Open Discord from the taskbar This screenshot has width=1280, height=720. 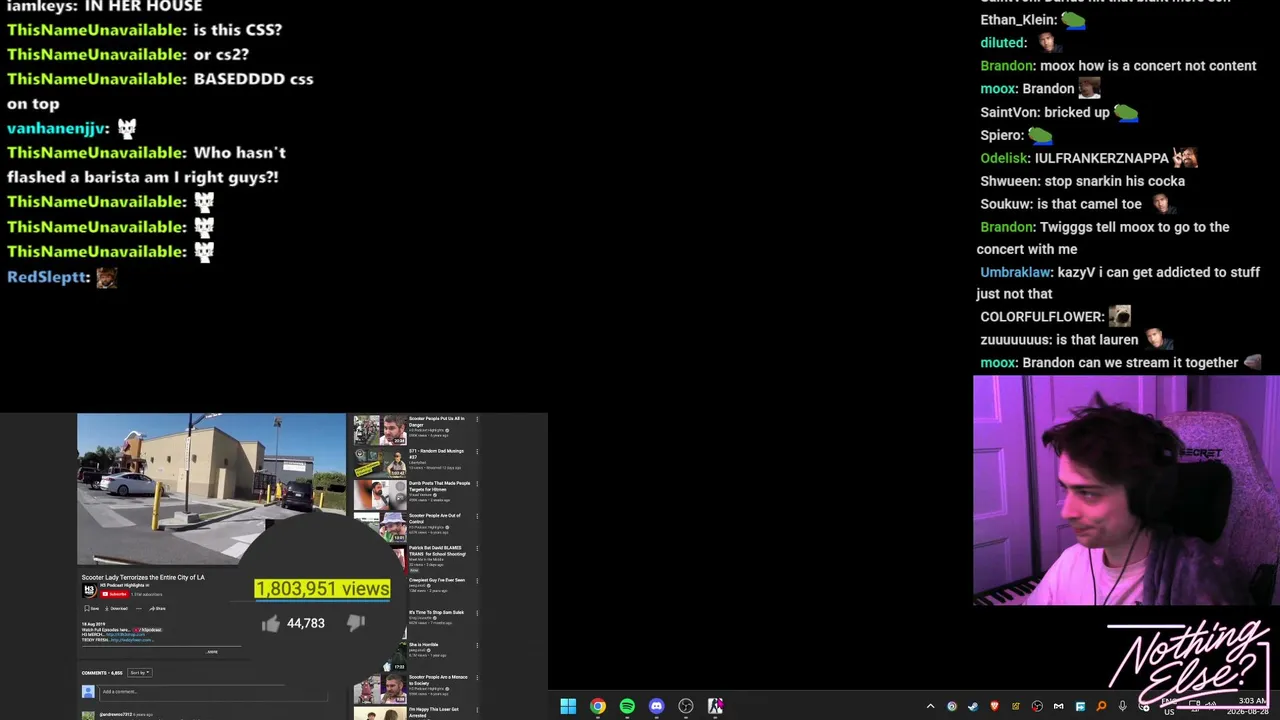(x=656, y=706)
